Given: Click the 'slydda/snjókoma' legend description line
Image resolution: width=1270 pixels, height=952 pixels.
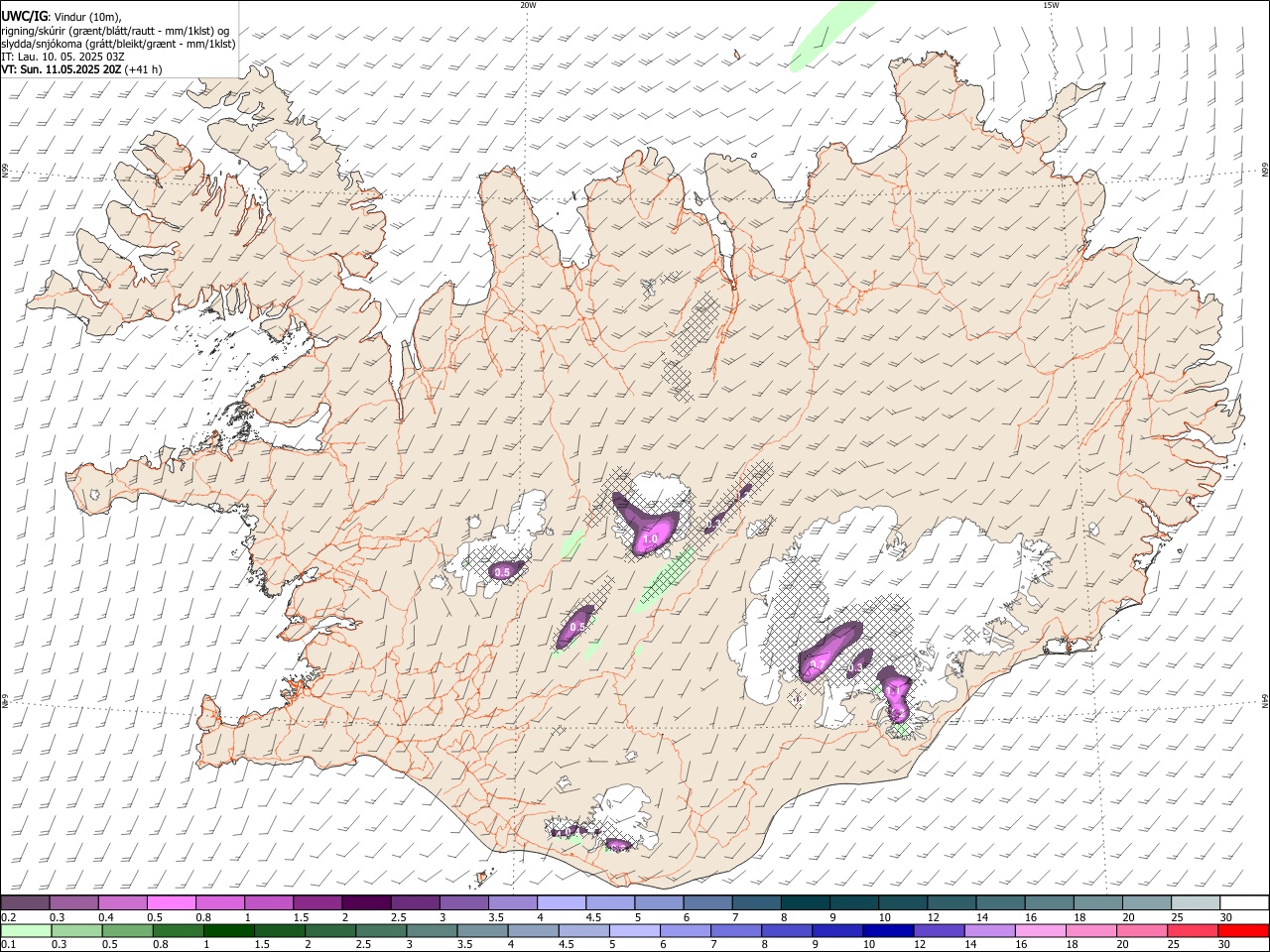Looking at the screenshot, I should pos(118,43).
